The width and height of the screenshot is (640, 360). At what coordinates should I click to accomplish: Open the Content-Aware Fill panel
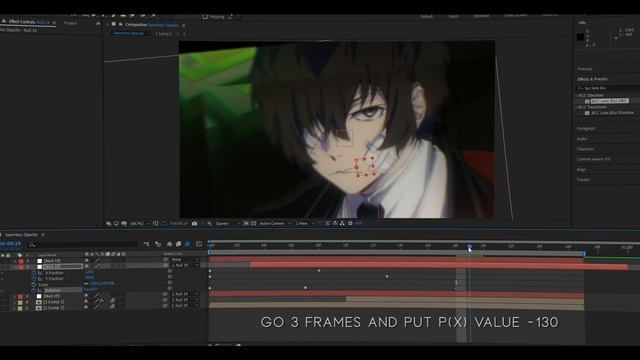coord(593,159)
